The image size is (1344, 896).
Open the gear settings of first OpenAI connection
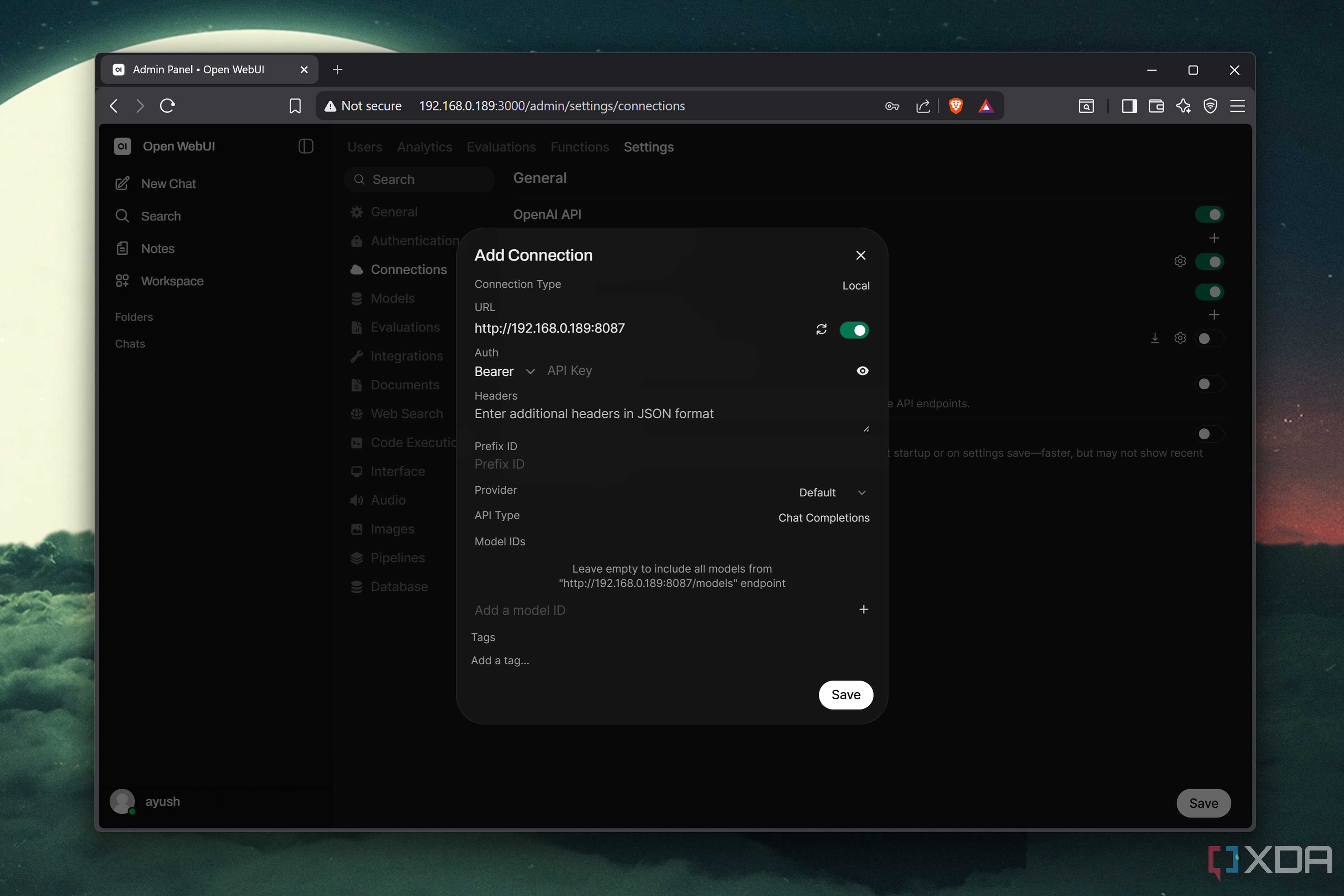coord(1180,261)
